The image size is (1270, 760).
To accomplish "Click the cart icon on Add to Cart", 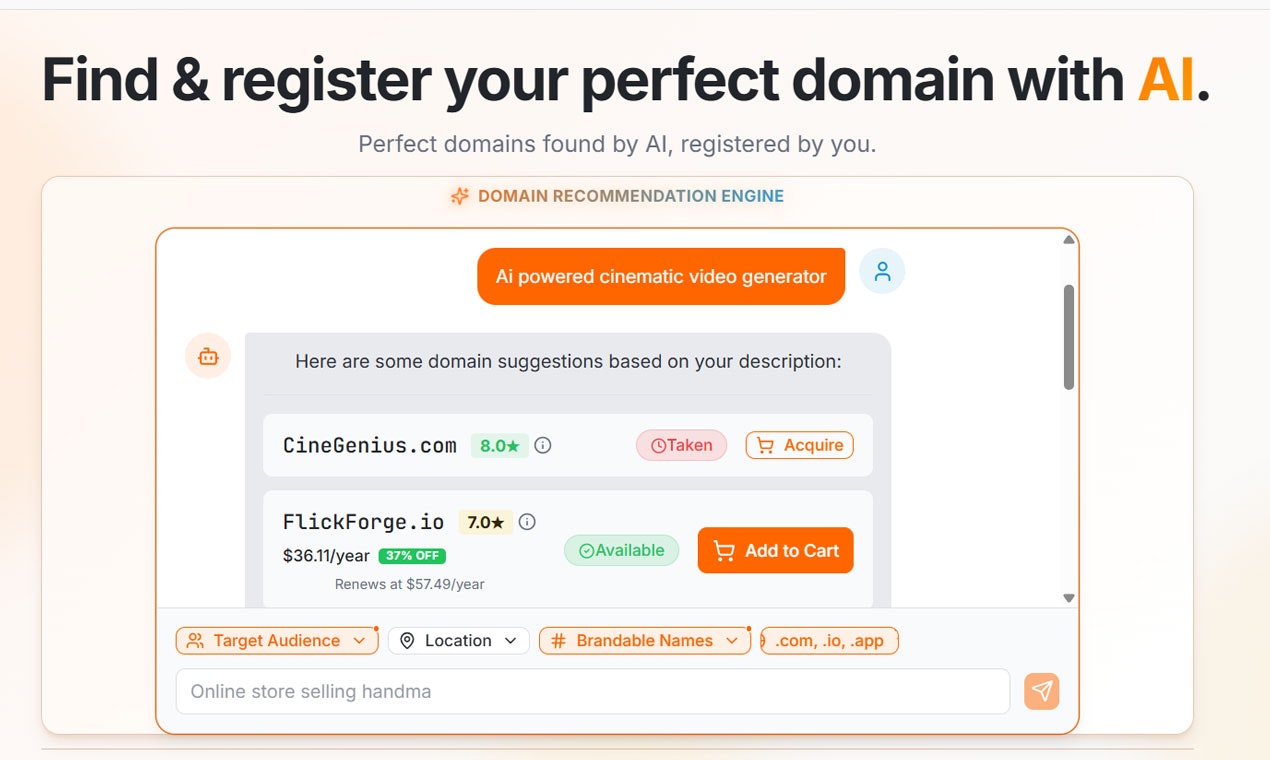I will 723,550.
